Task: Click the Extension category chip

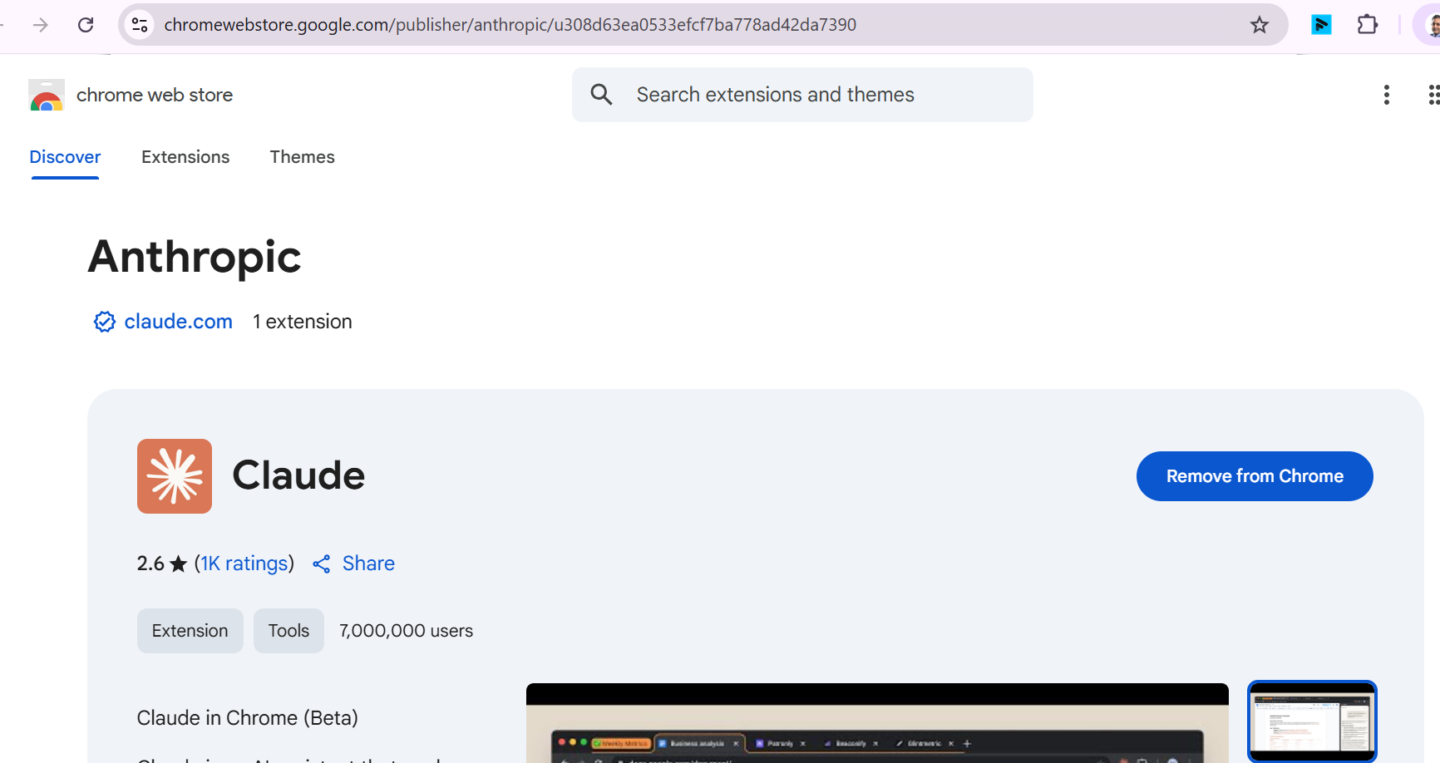Action: pyautogui.click(x=190, y=631)
